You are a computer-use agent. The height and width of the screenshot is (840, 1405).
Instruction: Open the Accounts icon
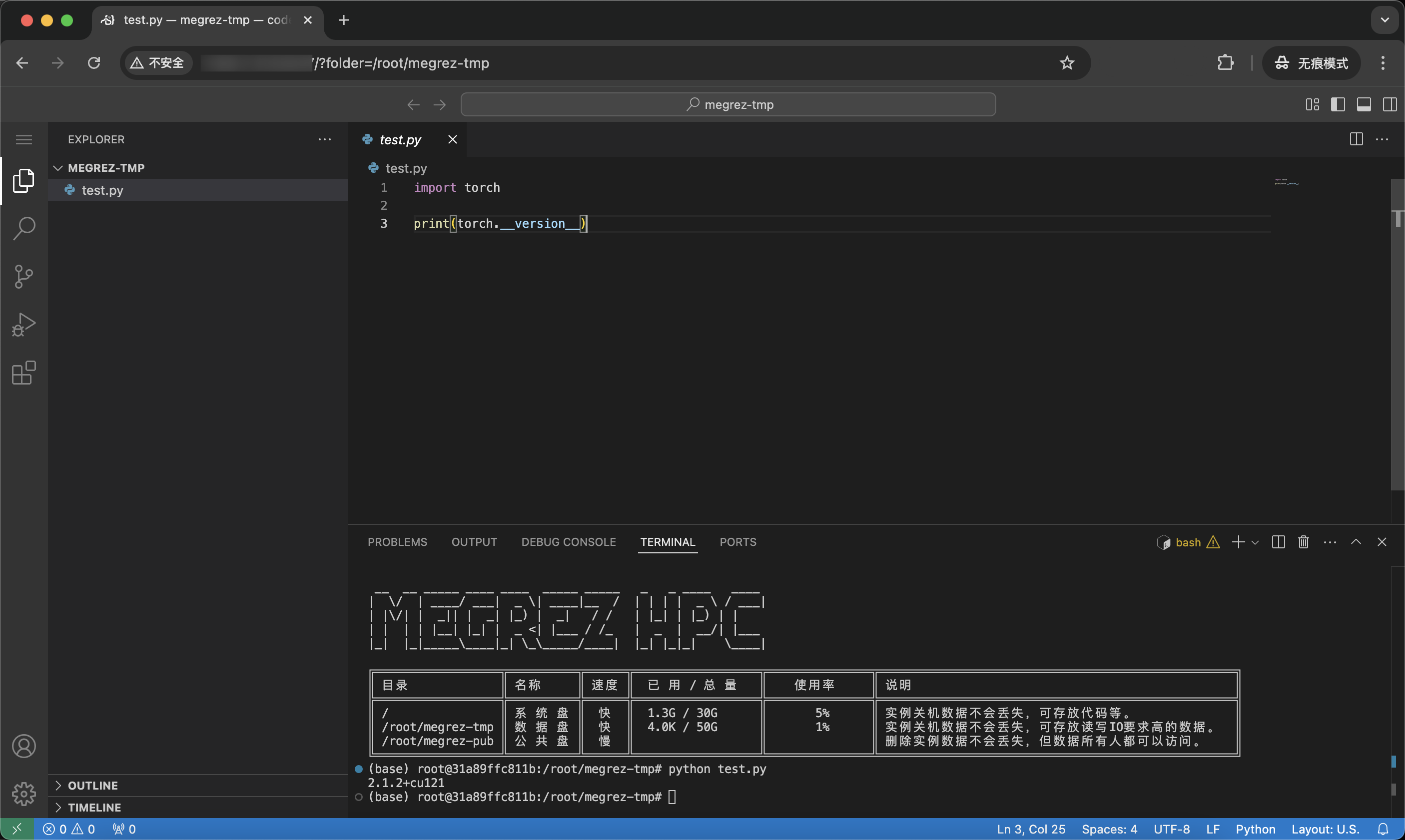coord(24,746)
